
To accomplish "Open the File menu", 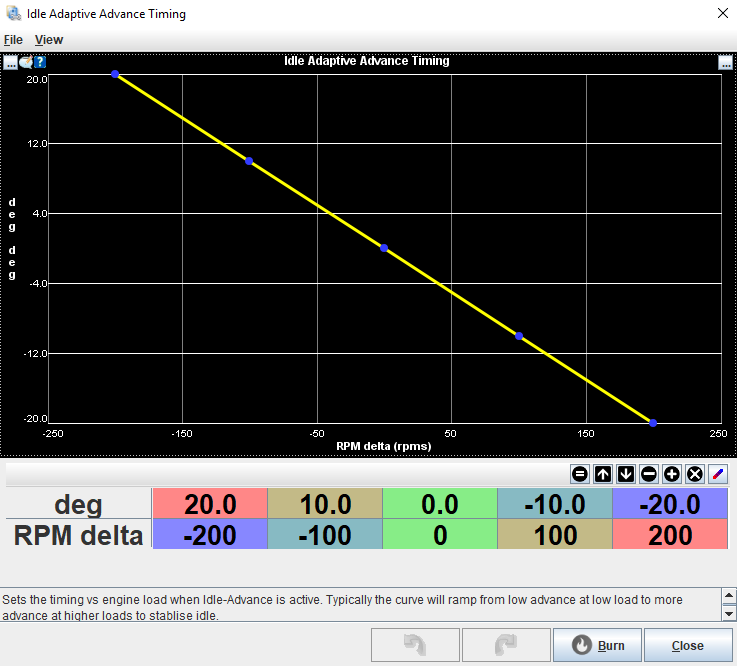I will [13, 40].
